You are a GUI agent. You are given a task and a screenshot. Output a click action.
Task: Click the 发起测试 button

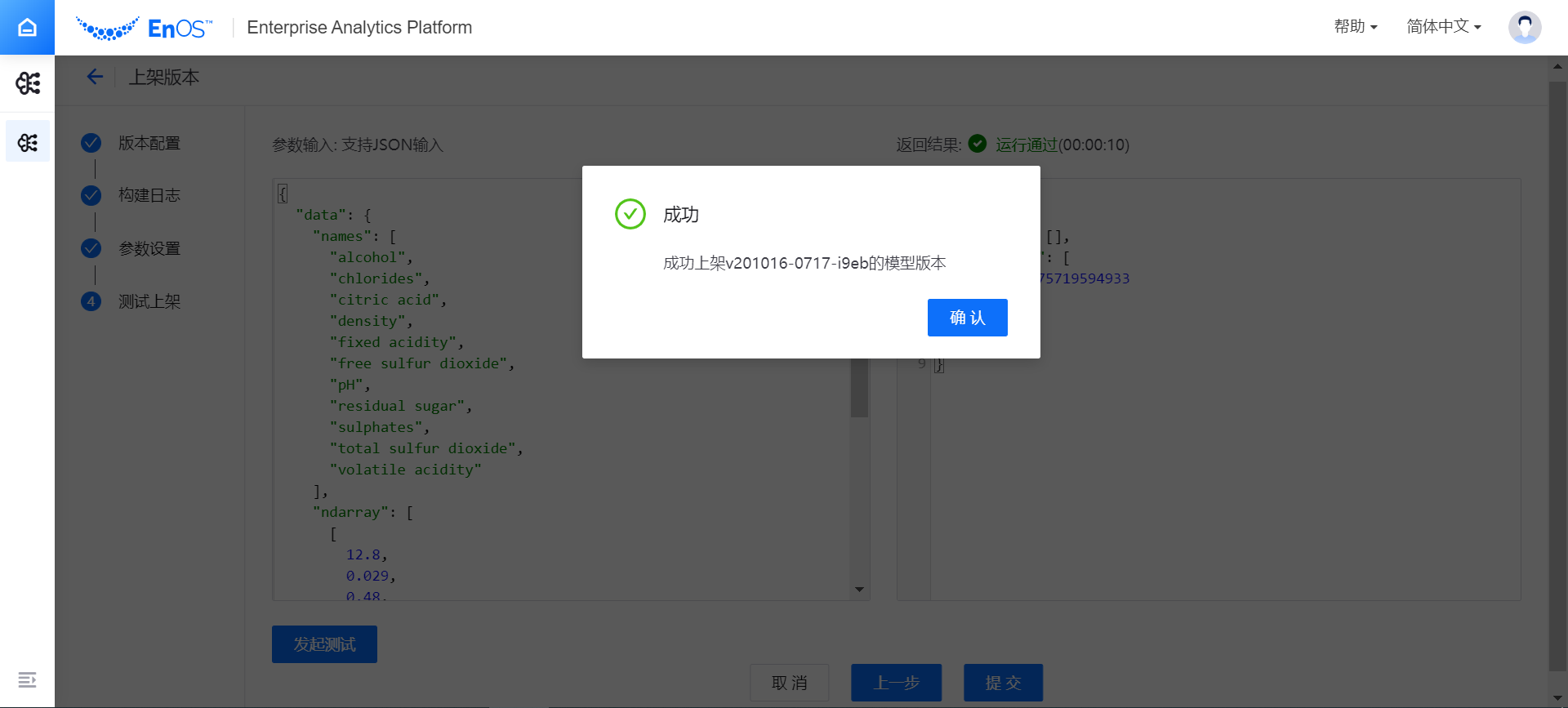tap(324, 644)
